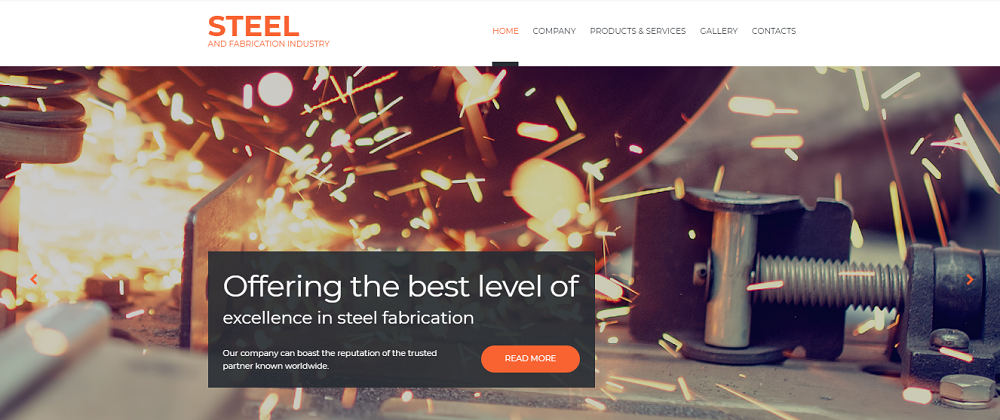This screenshot has height=420, width=1000.
Task: Navigate to the Company page
Action: tap(554, 31)
